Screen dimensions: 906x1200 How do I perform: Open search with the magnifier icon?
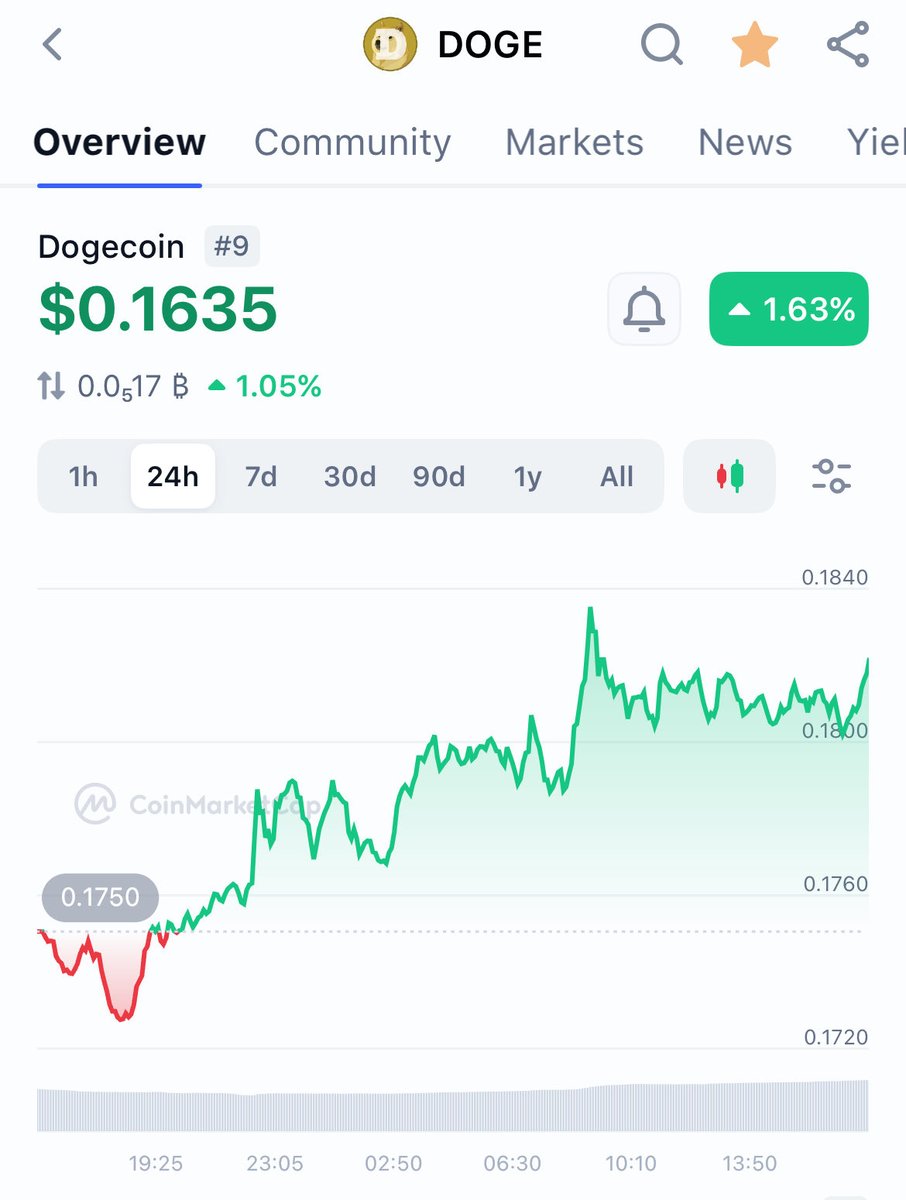[661, 45]
